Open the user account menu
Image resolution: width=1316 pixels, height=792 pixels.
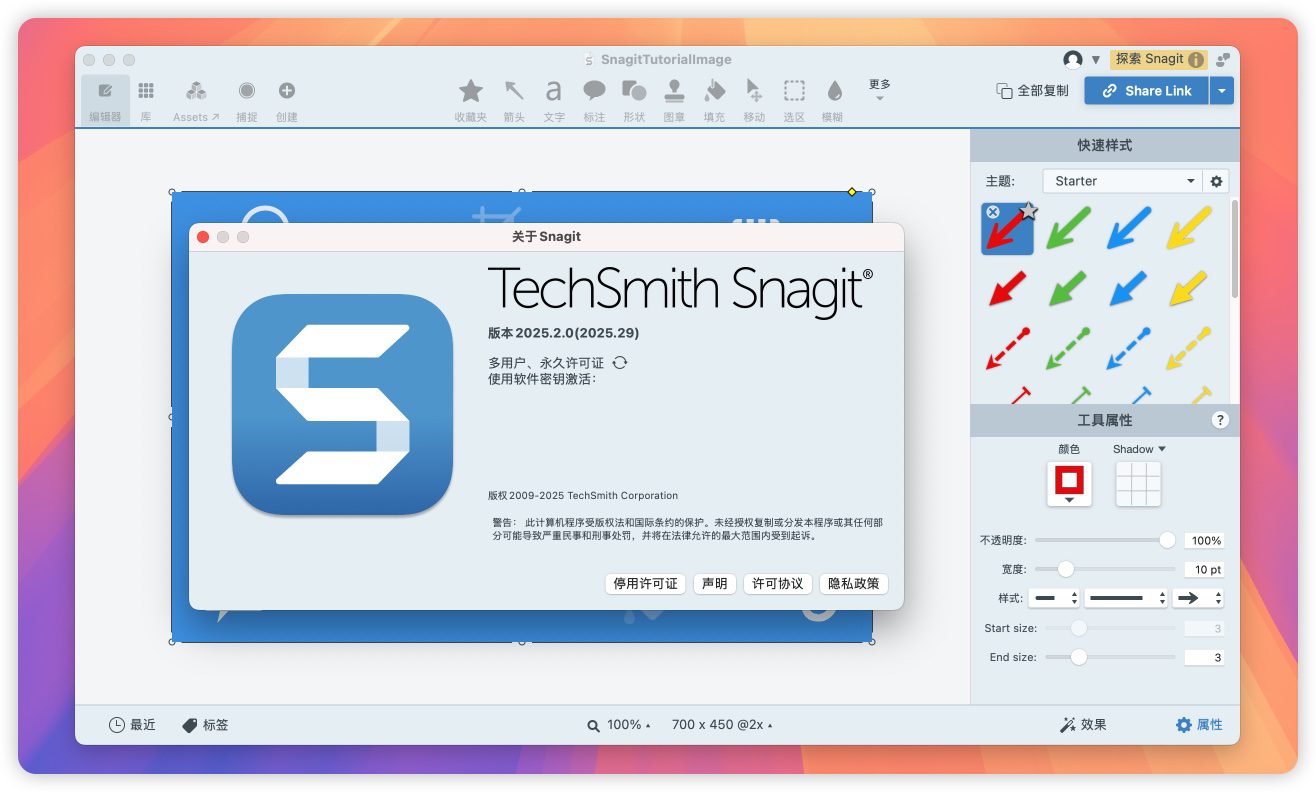pyautogui.click(x=1082, y=60)
